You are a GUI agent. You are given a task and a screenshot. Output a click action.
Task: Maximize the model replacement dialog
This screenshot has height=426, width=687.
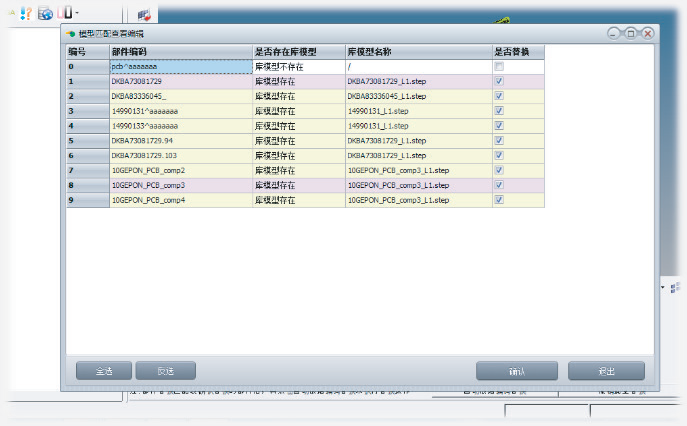631,34
